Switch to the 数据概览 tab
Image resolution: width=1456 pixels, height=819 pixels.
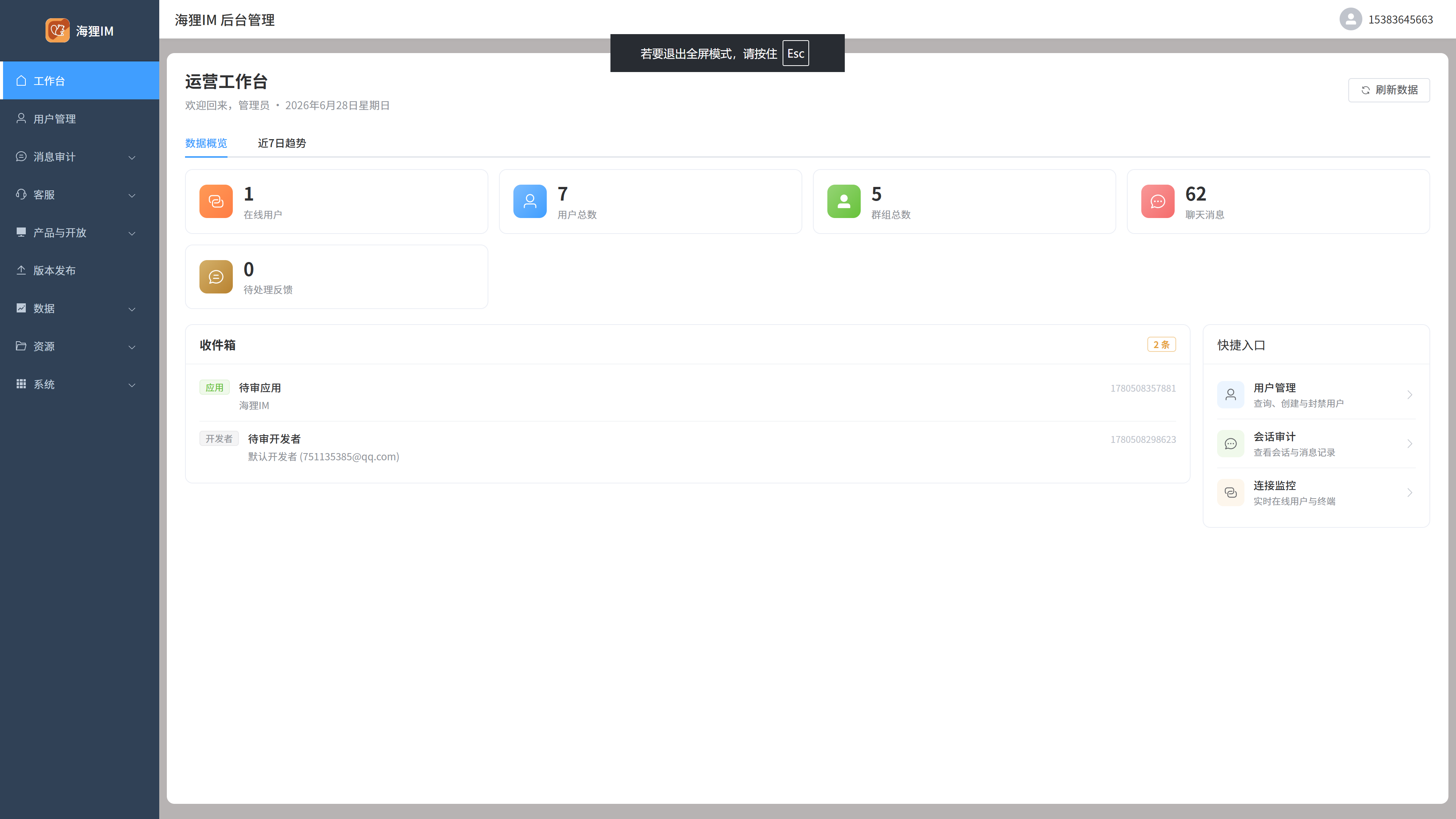pyautogui.click(x=206, y=143)
